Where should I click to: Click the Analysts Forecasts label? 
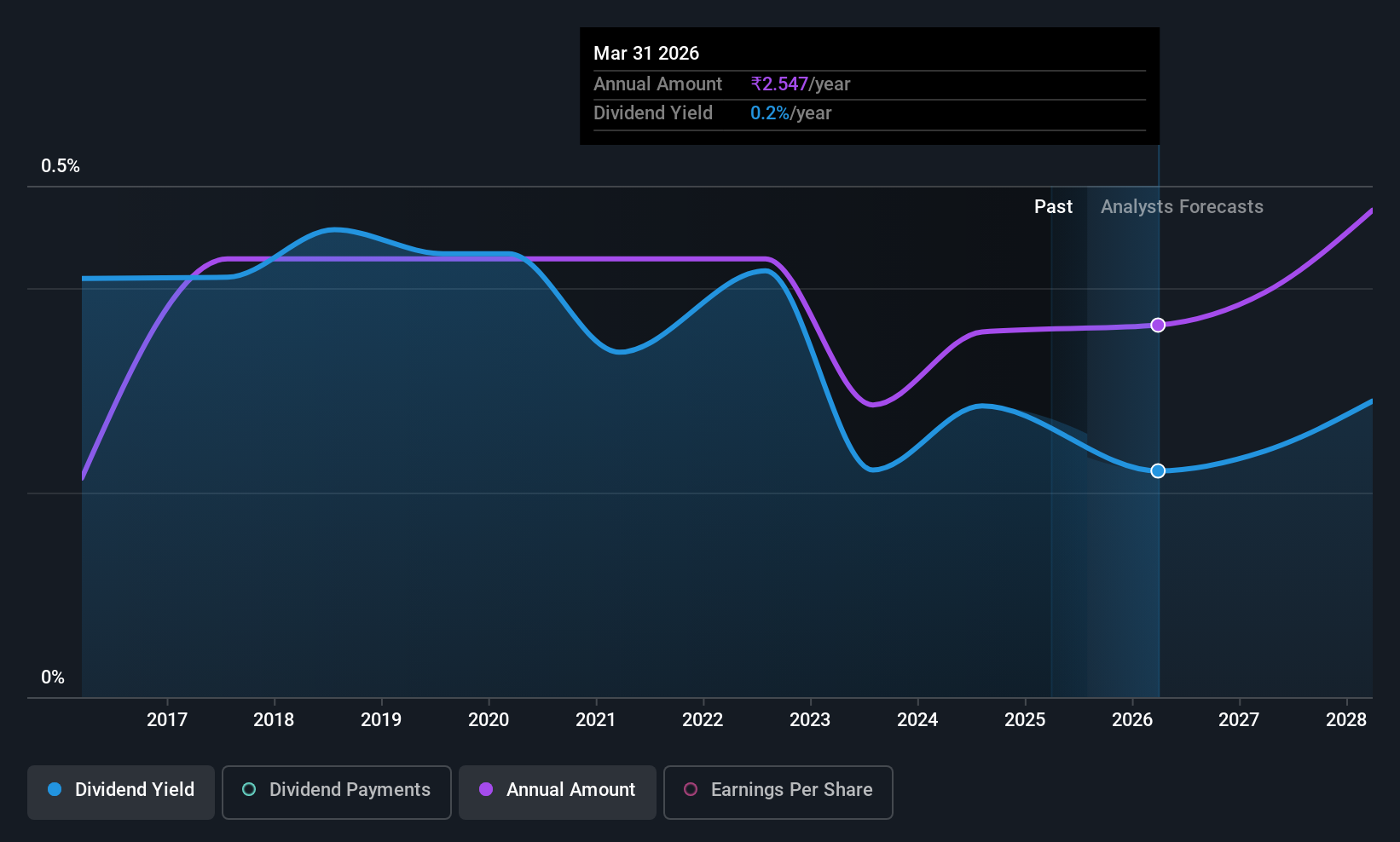coord(1182,206)
